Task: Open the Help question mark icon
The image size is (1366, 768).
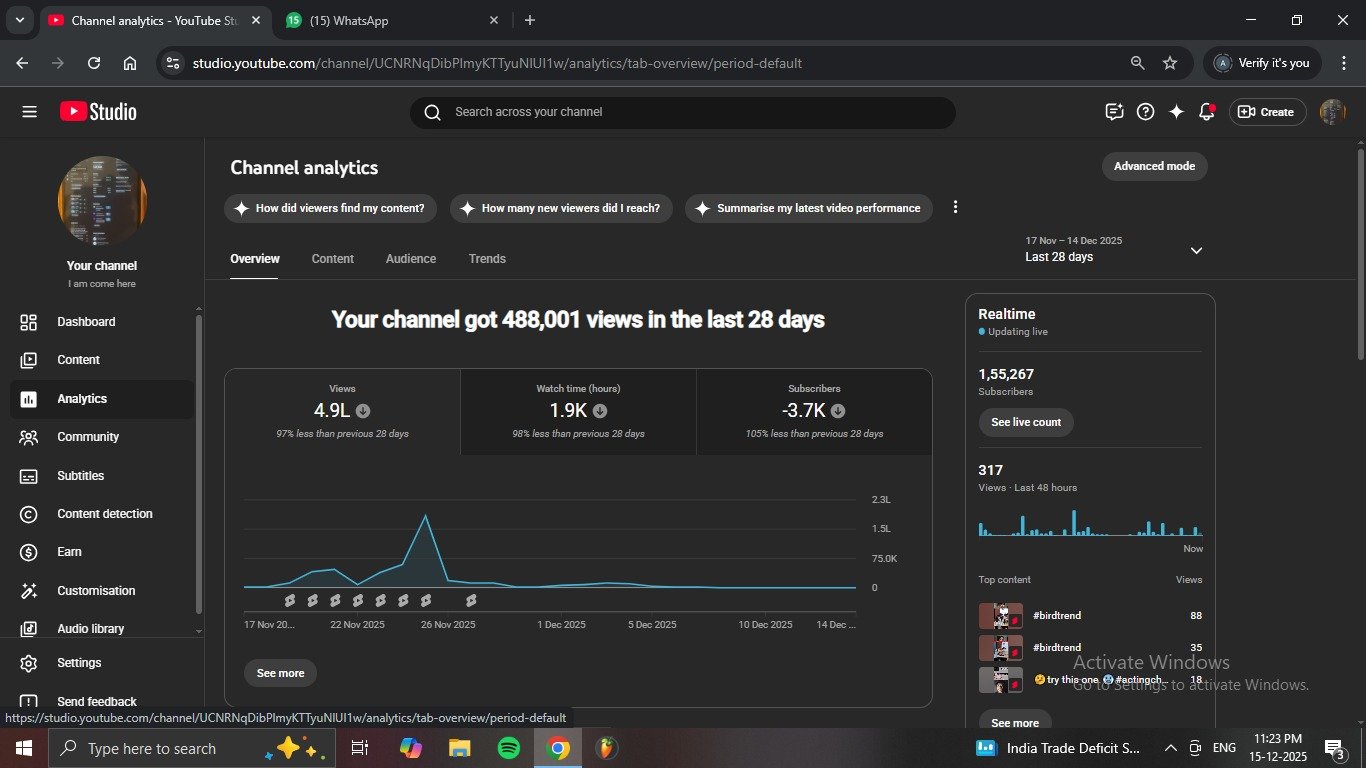Action: (1146, 112)
